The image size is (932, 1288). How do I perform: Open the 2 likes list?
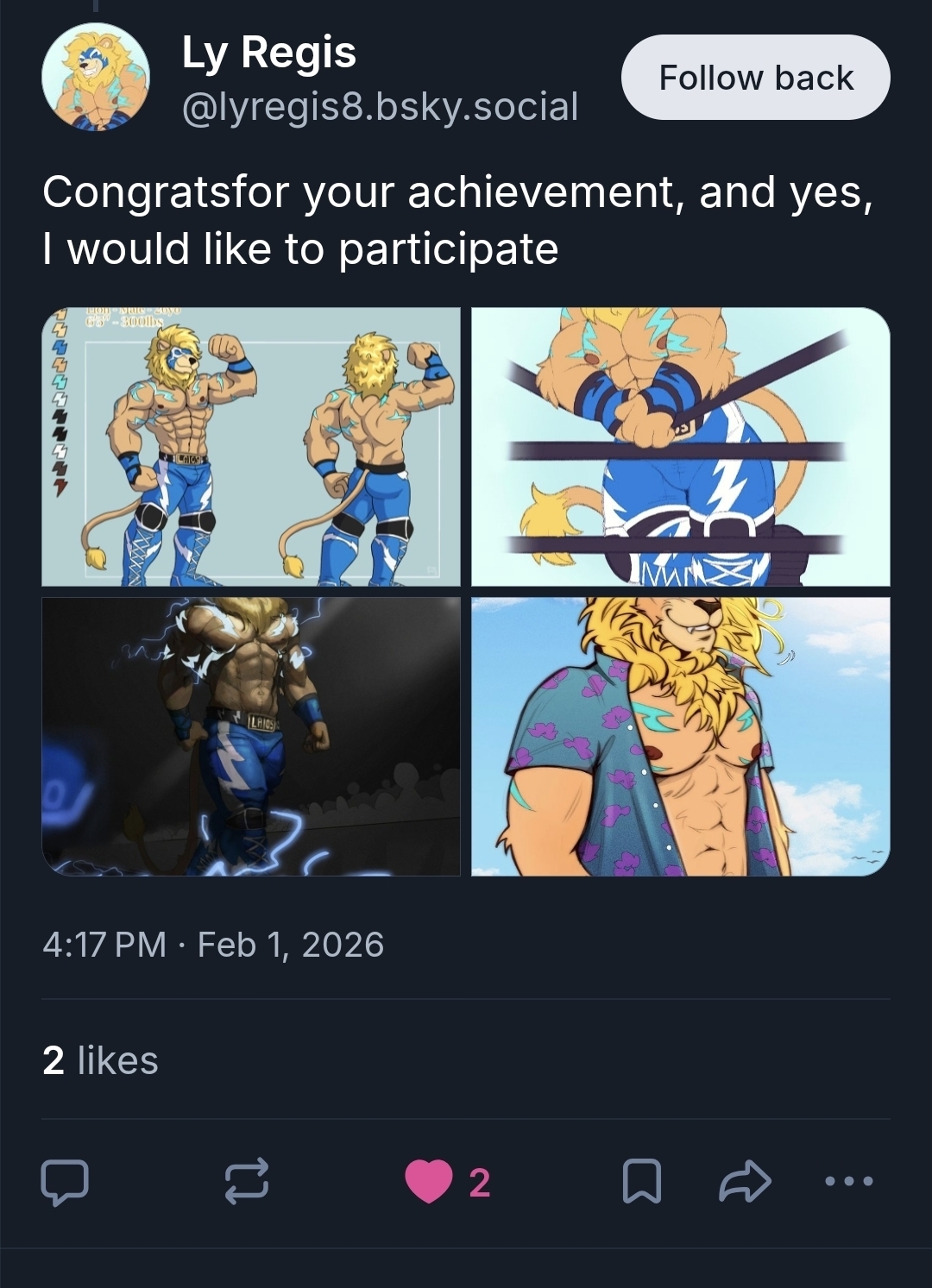(x=100, y=1060)
